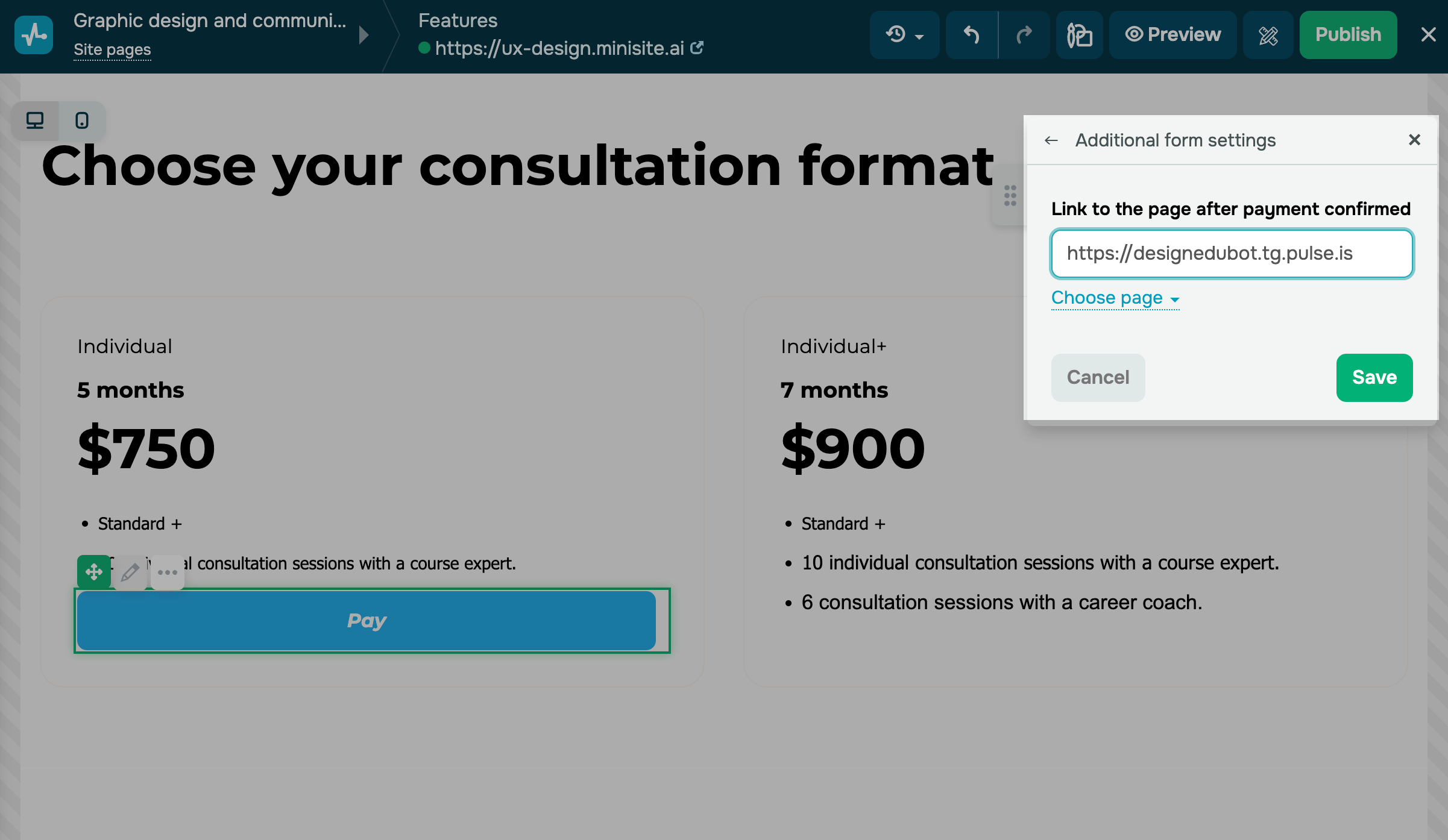Image resolution: width=1448 pixels, height=840 pixels.
Task: Cancel the form settings changes
Action: pyautogui.click(x=1098, y=377)
